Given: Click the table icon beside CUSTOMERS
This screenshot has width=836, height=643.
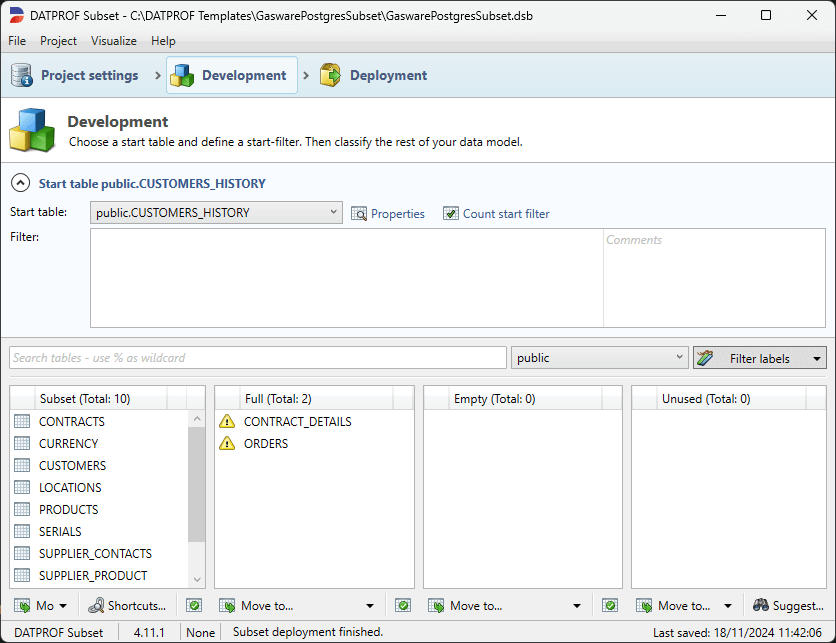Looking at the screenshot, I should 22,466.
